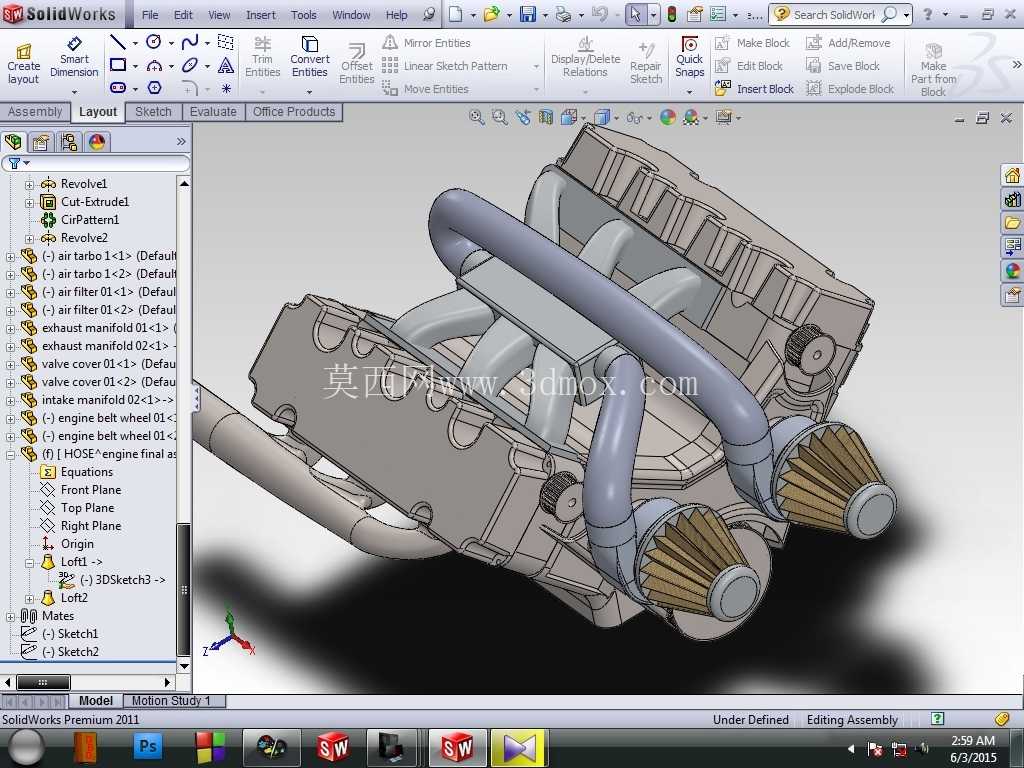Expand the Mates folder in tree
Screen dimensions: 1024x768
[x=10, y=616]
